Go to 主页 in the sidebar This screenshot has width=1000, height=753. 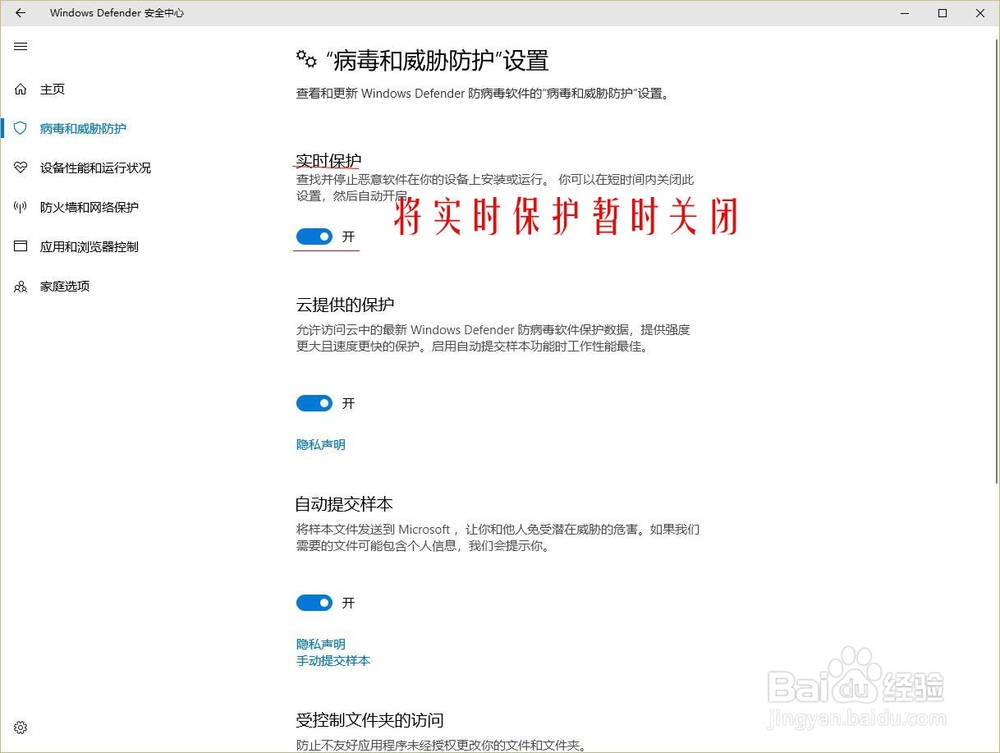tap(52, 89)
